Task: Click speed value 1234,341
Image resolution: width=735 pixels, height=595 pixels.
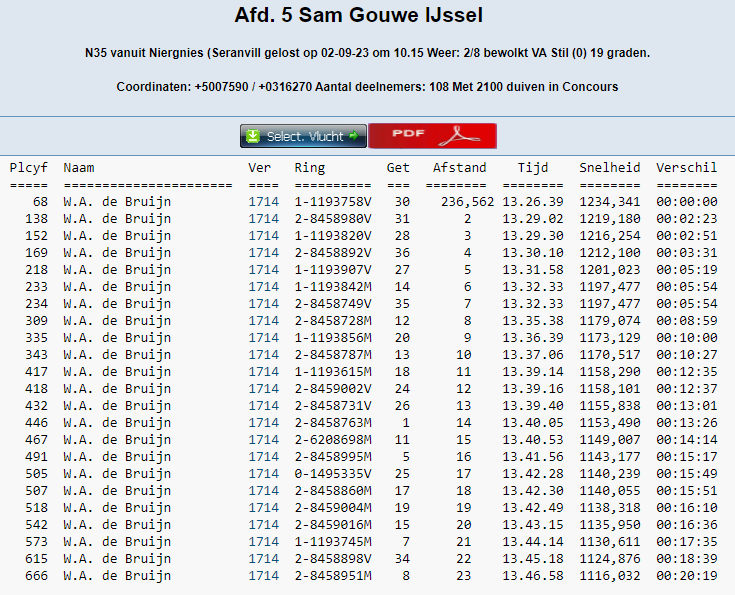Action: [x=609, y=202]
